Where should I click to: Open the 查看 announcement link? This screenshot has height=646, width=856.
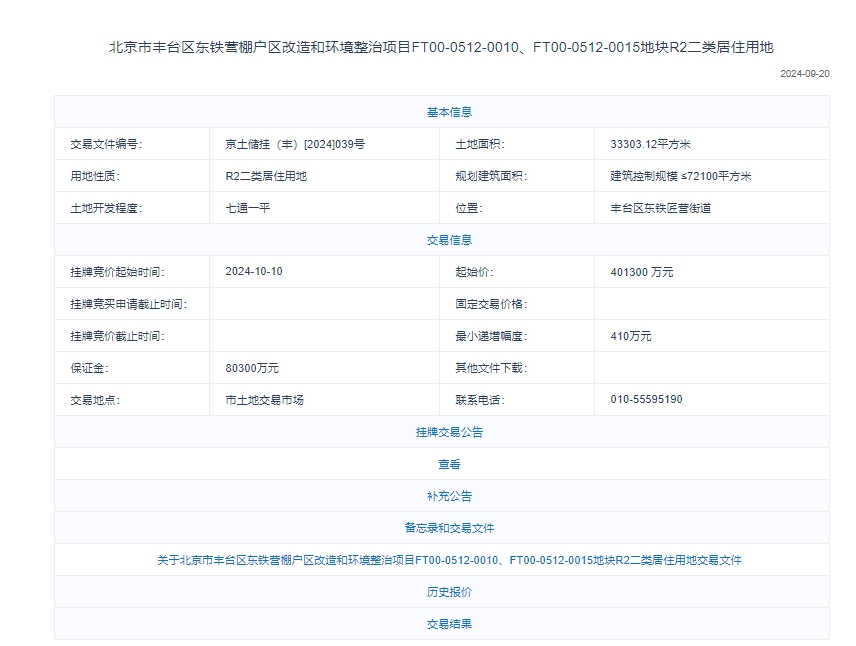pyautogui.click(x=449, y=464)
